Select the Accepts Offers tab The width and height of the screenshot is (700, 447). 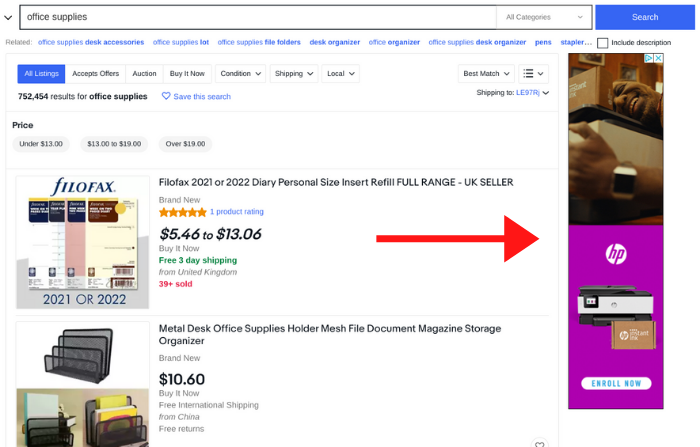[x=96, y=74]
